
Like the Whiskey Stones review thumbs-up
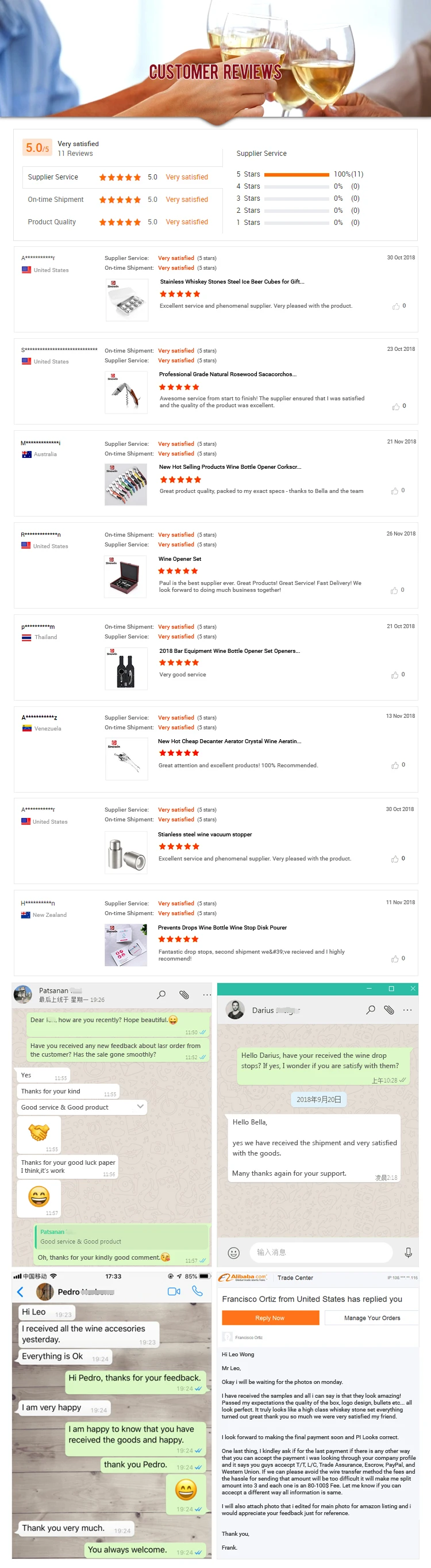(x=396, y=306)
